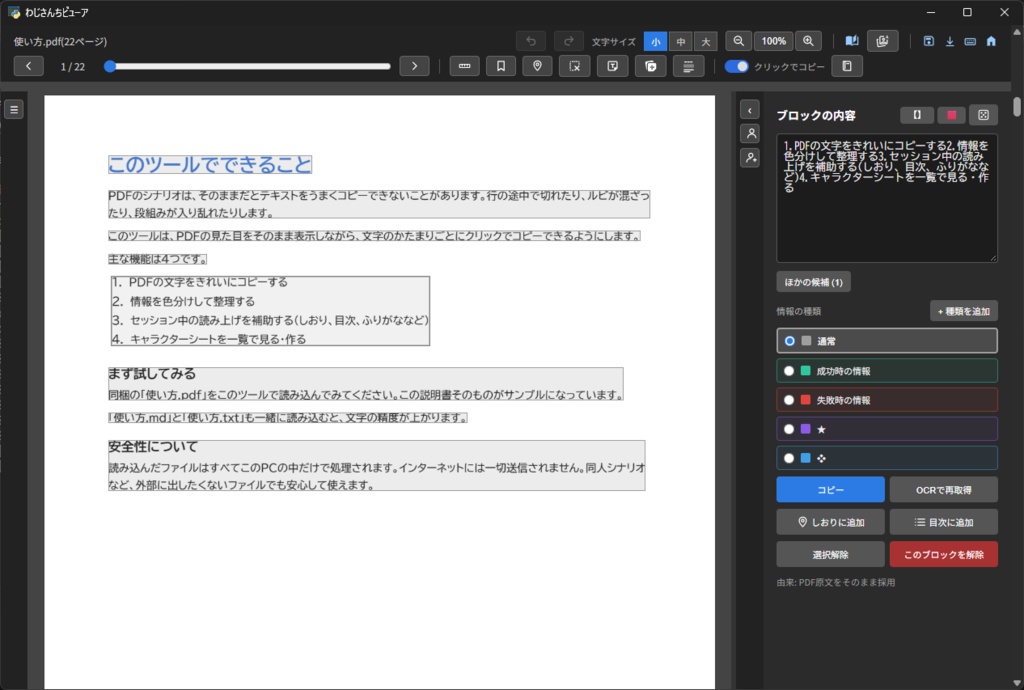
Task: Click the OCRで再取得 button
Action: [x=944, y=490]
